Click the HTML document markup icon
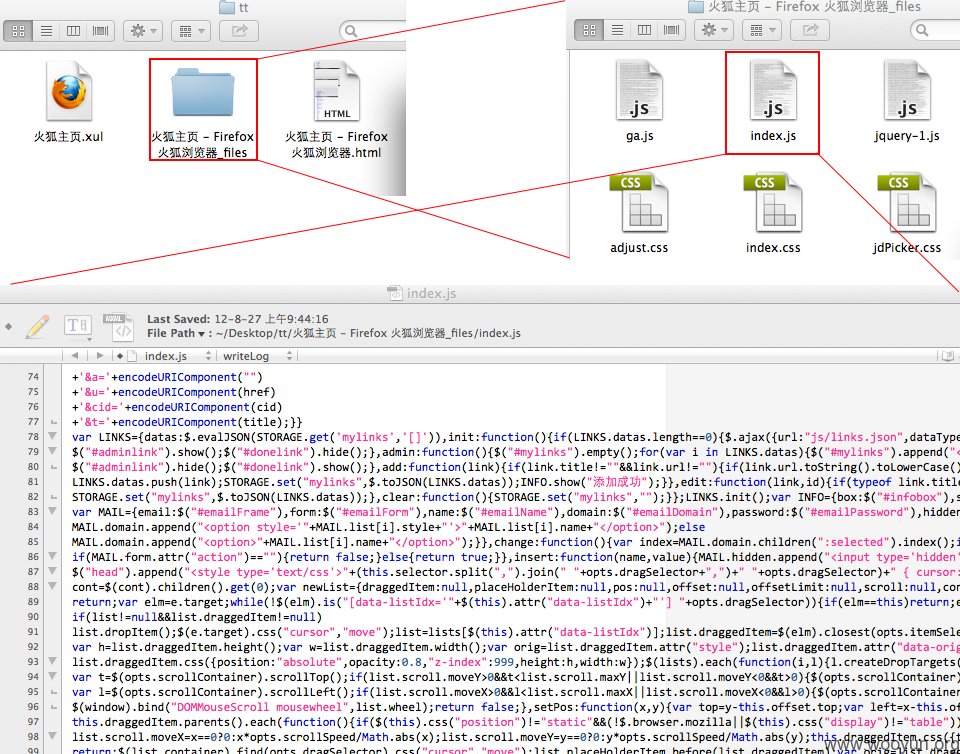Viewport: 960px width, 754px height. coord(118,326)
